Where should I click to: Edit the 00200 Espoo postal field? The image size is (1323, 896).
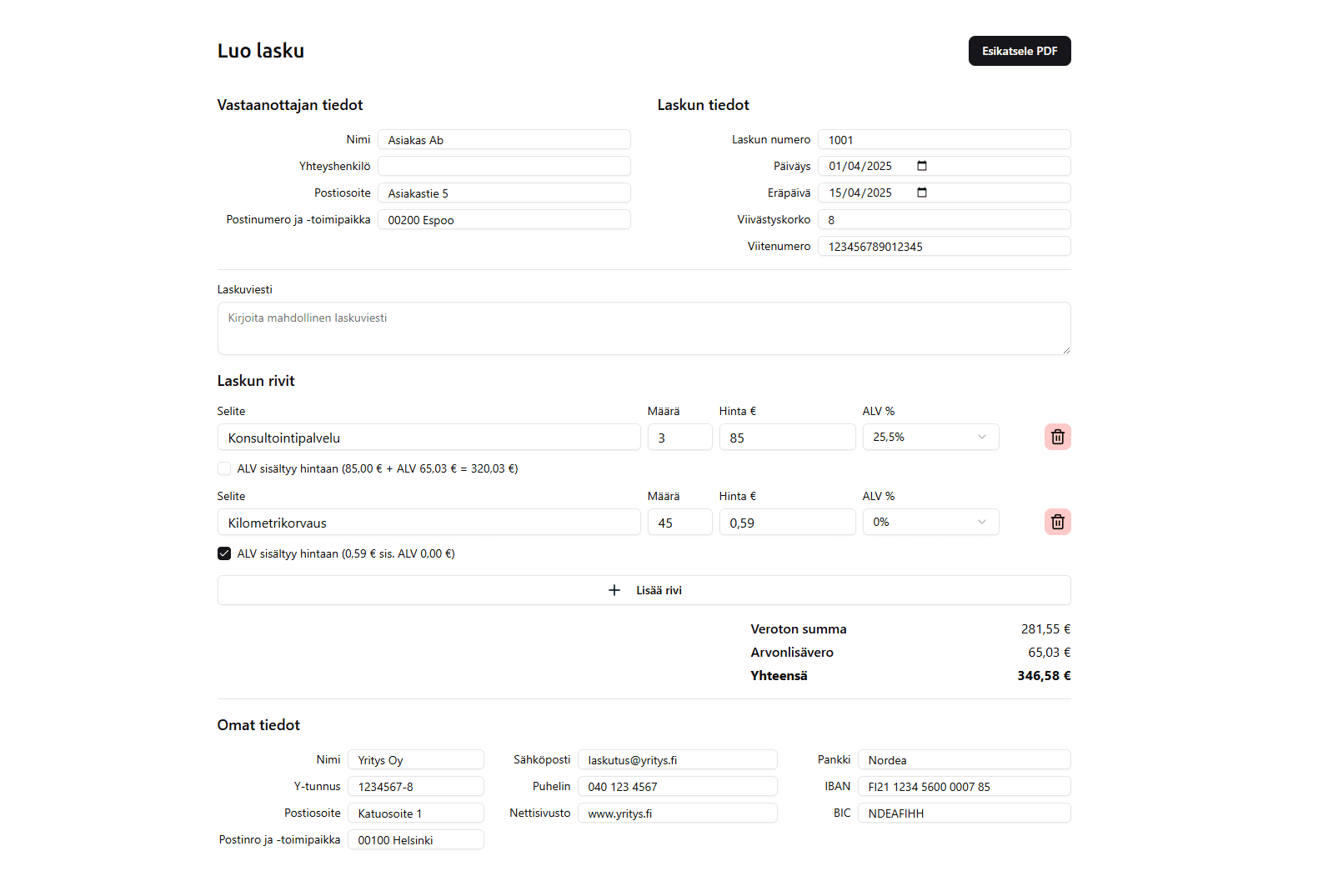click(504, 219)
